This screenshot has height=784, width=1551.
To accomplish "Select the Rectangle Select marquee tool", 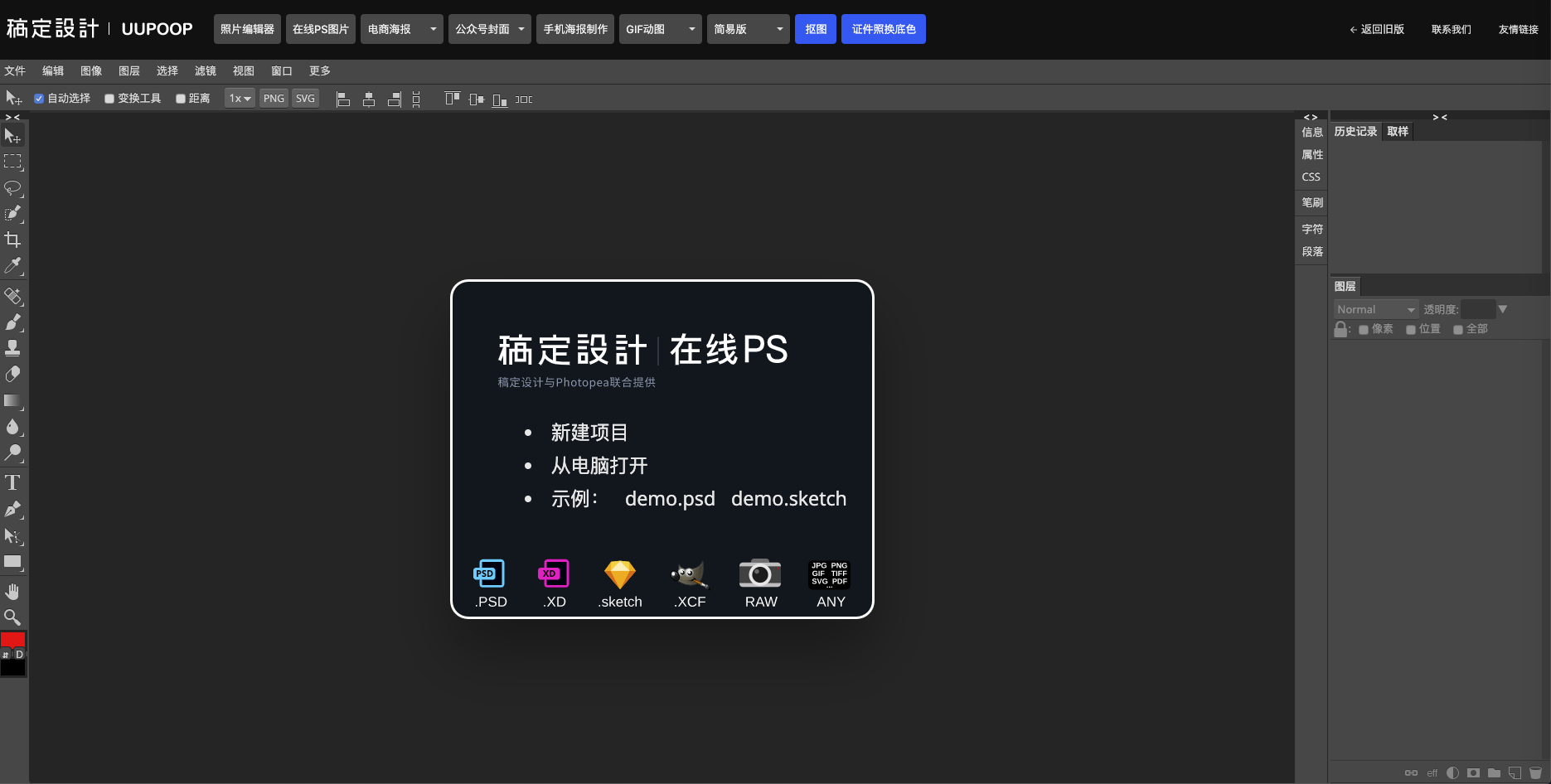I will (12, 162).
